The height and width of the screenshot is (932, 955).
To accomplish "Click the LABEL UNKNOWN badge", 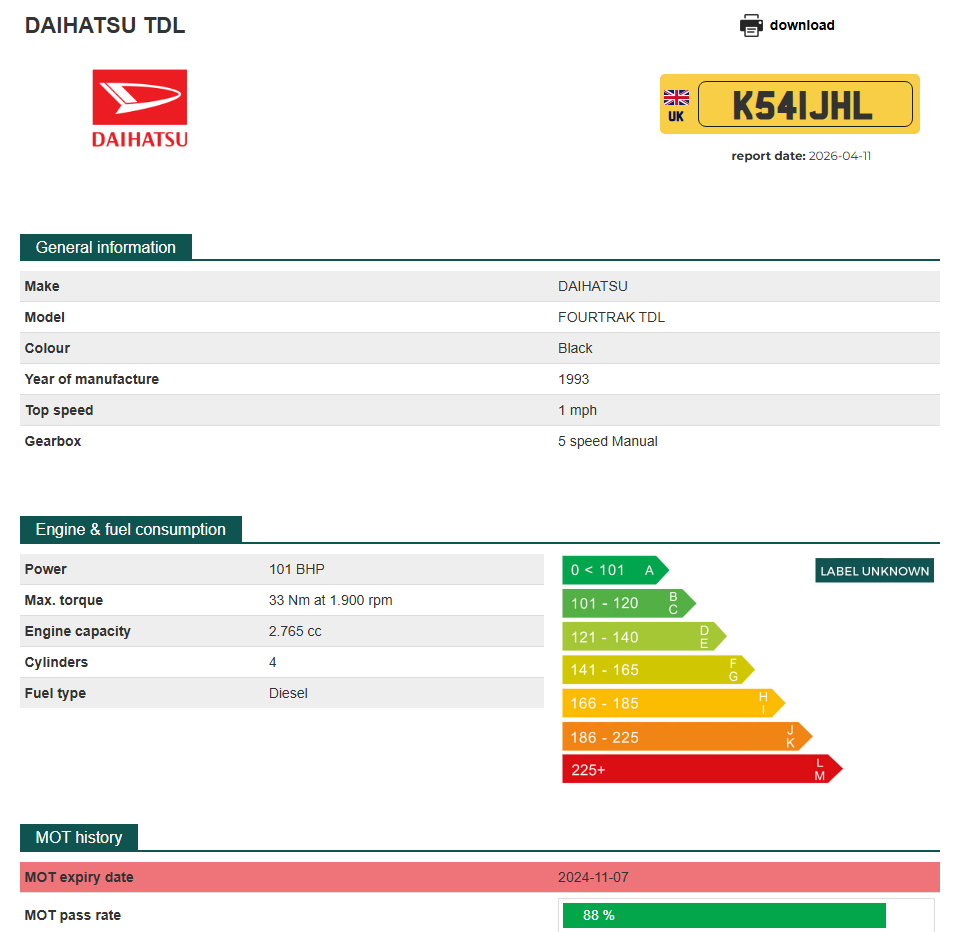I will (874, 571).
